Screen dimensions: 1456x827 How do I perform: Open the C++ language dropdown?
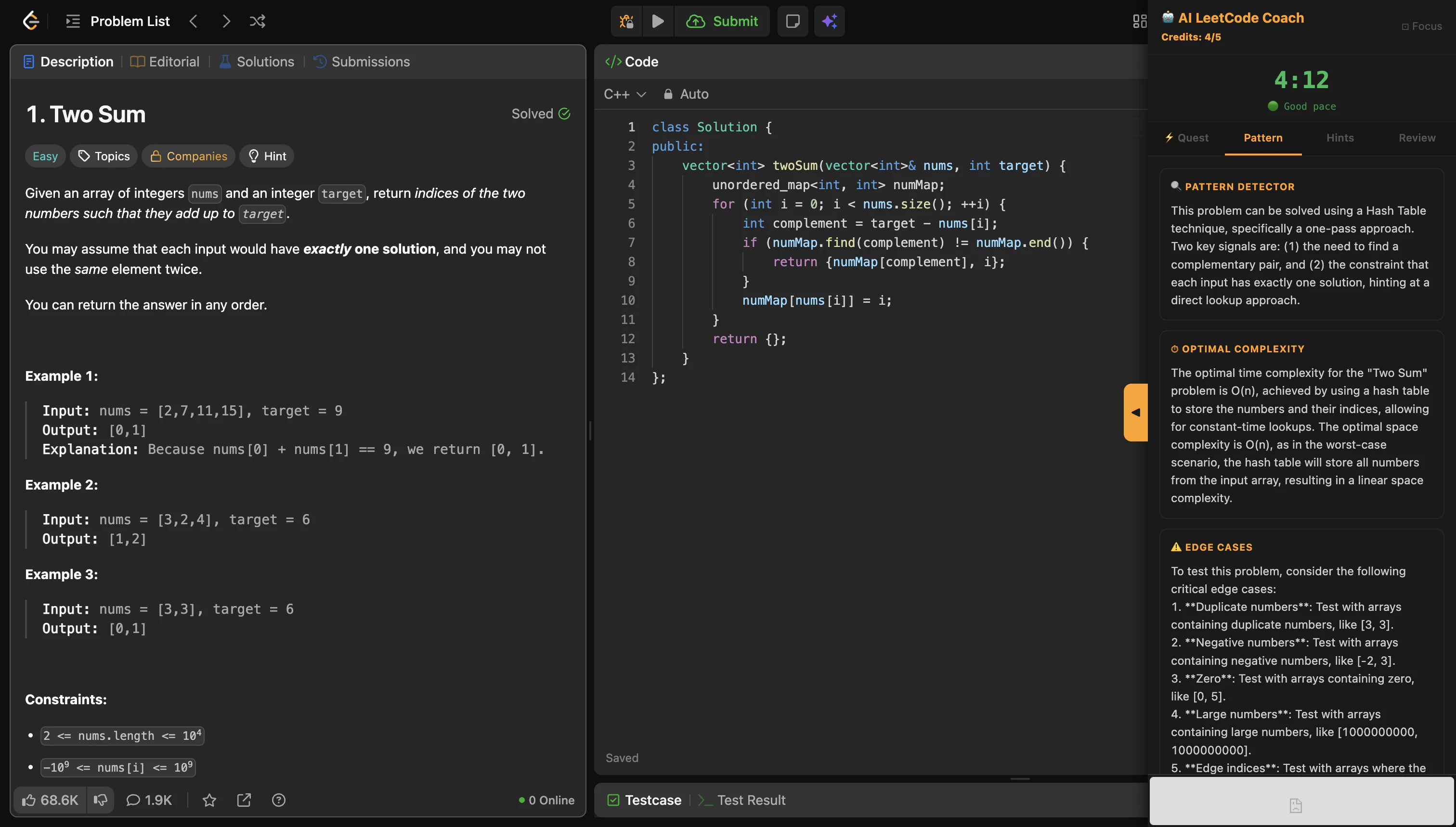click(x=624, y=94)
